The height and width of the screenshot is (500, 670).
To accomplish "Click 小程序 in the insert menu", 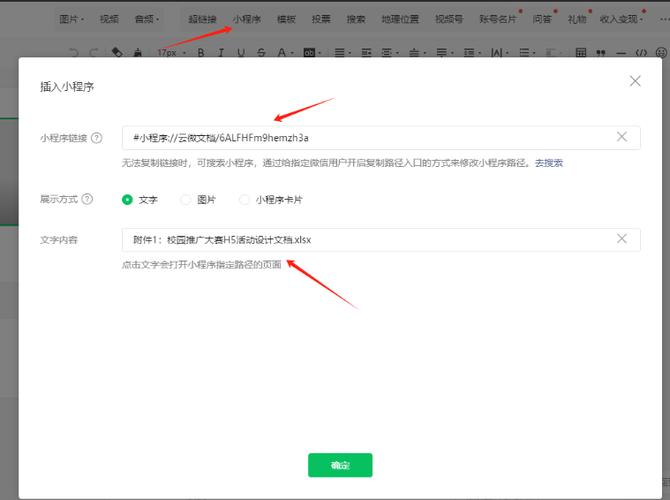I will (x=247, y=19).
